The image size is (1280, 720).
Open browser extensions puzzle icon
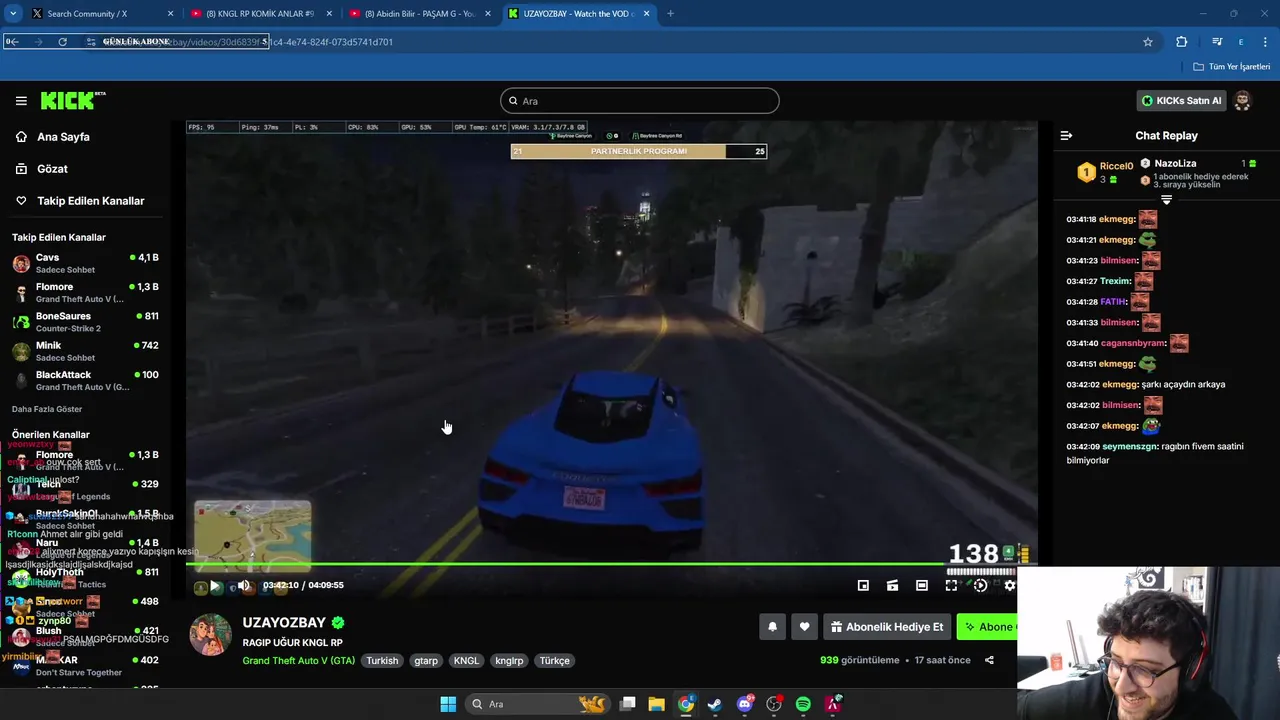[1182, 42]
